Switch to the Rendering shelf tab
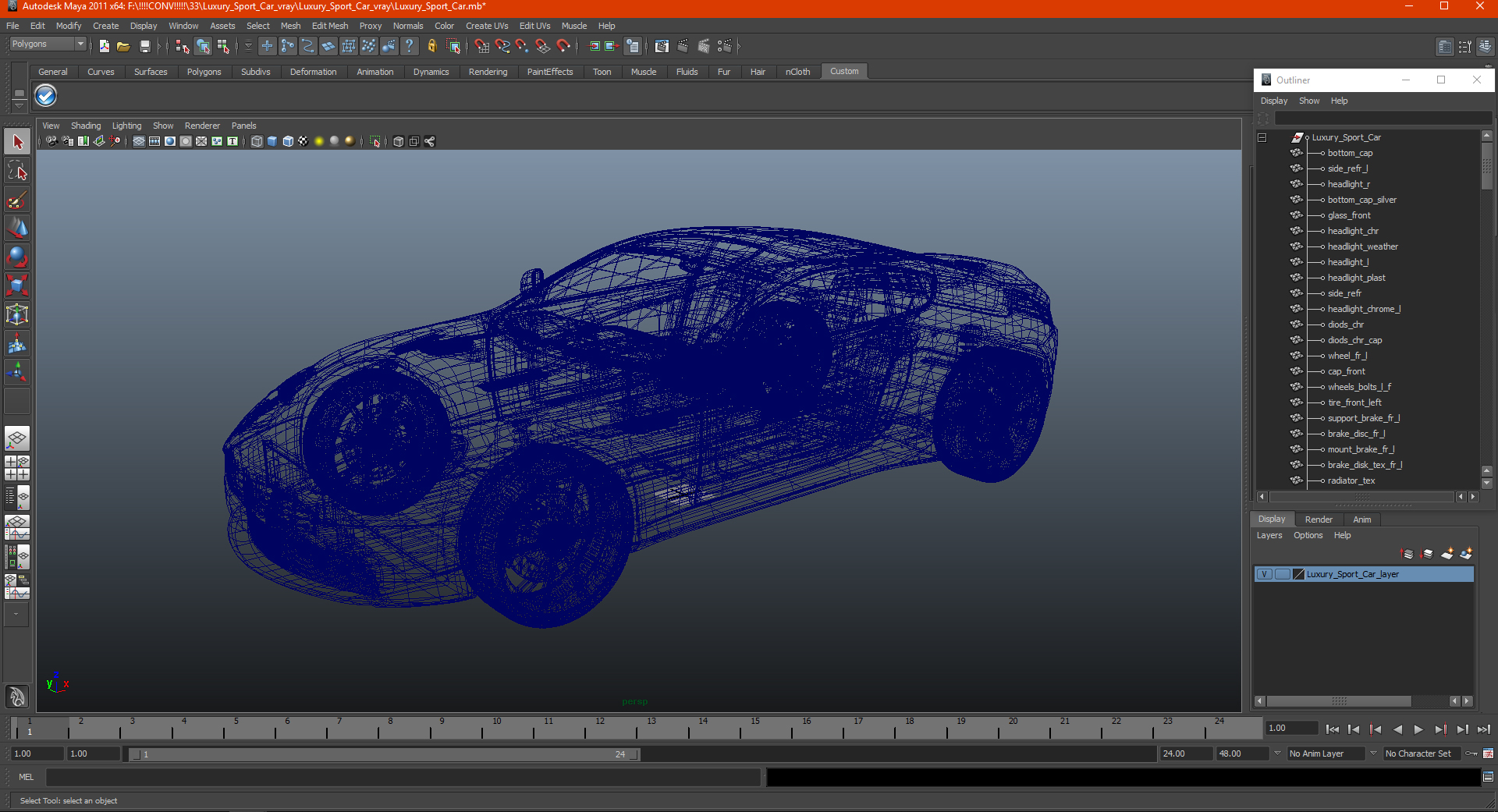1498x812 pixels. [x=488, y=72]
